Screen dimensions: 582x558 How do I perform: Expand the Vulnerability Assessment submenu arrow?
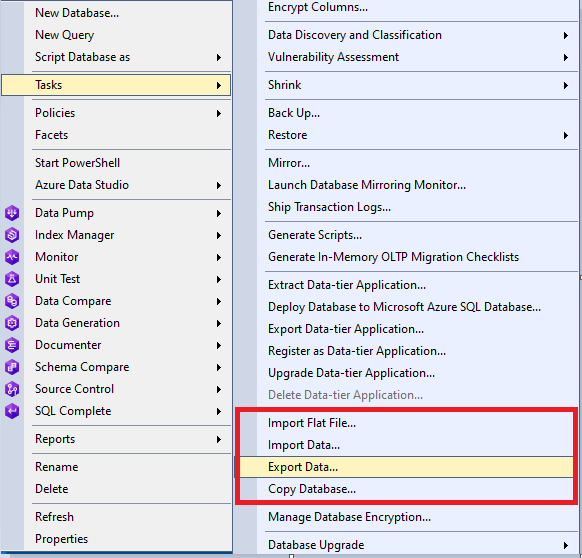tap(566, 58)
